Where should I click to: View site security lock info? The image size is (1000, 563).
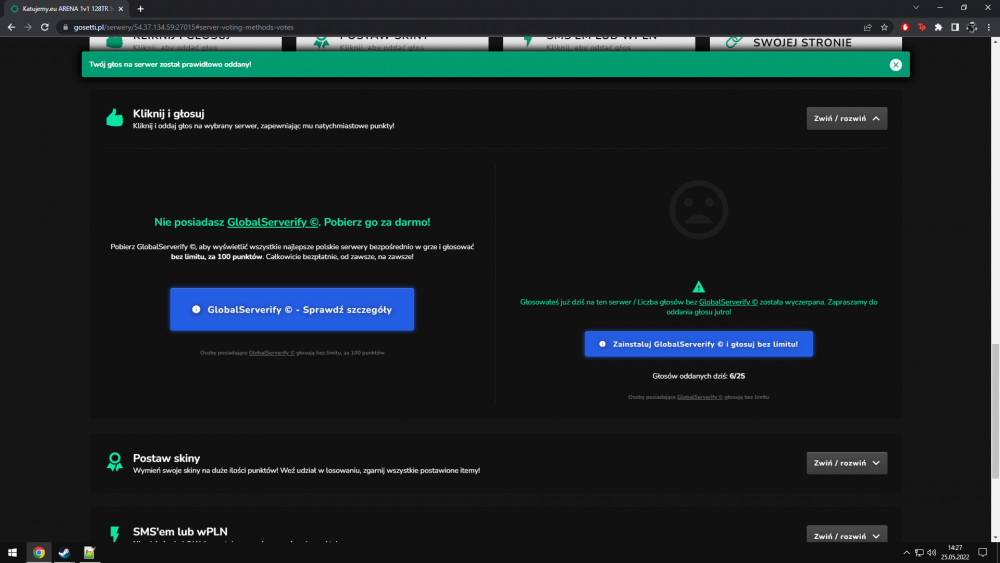(65, 27)
